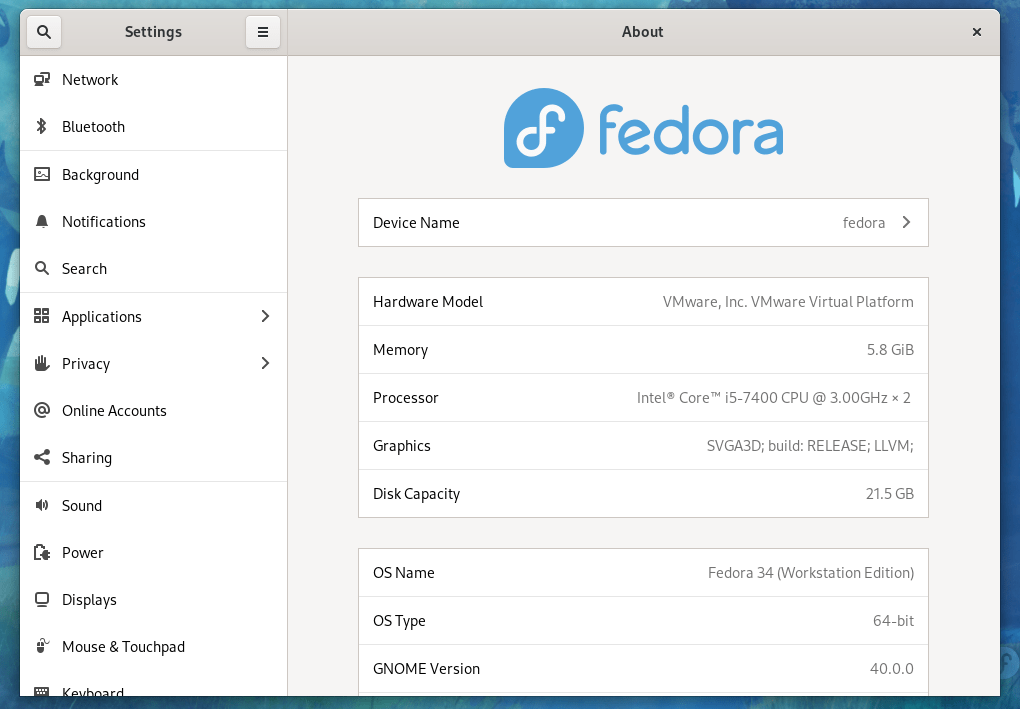
Task: Select the Background settings icon
Action: [x=42, y=174]
